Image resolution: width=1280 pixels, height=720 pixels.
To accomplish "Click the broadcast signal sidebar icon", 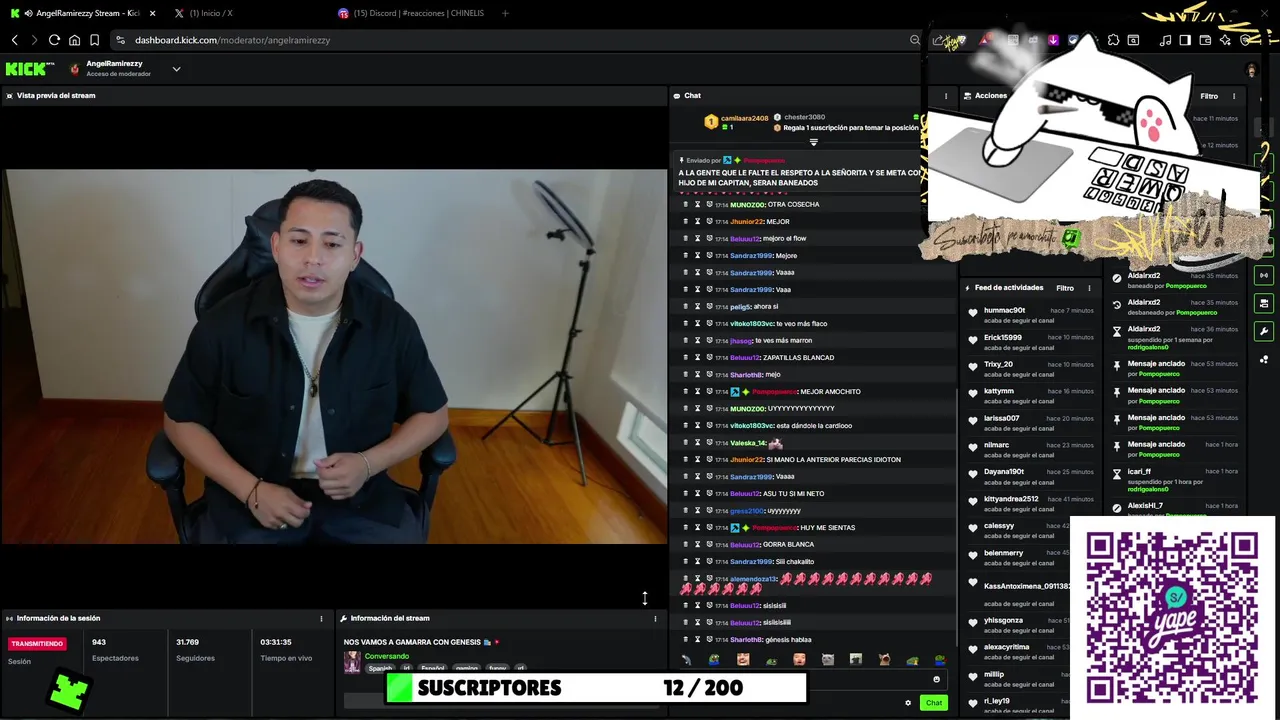I will (1264, 275).
